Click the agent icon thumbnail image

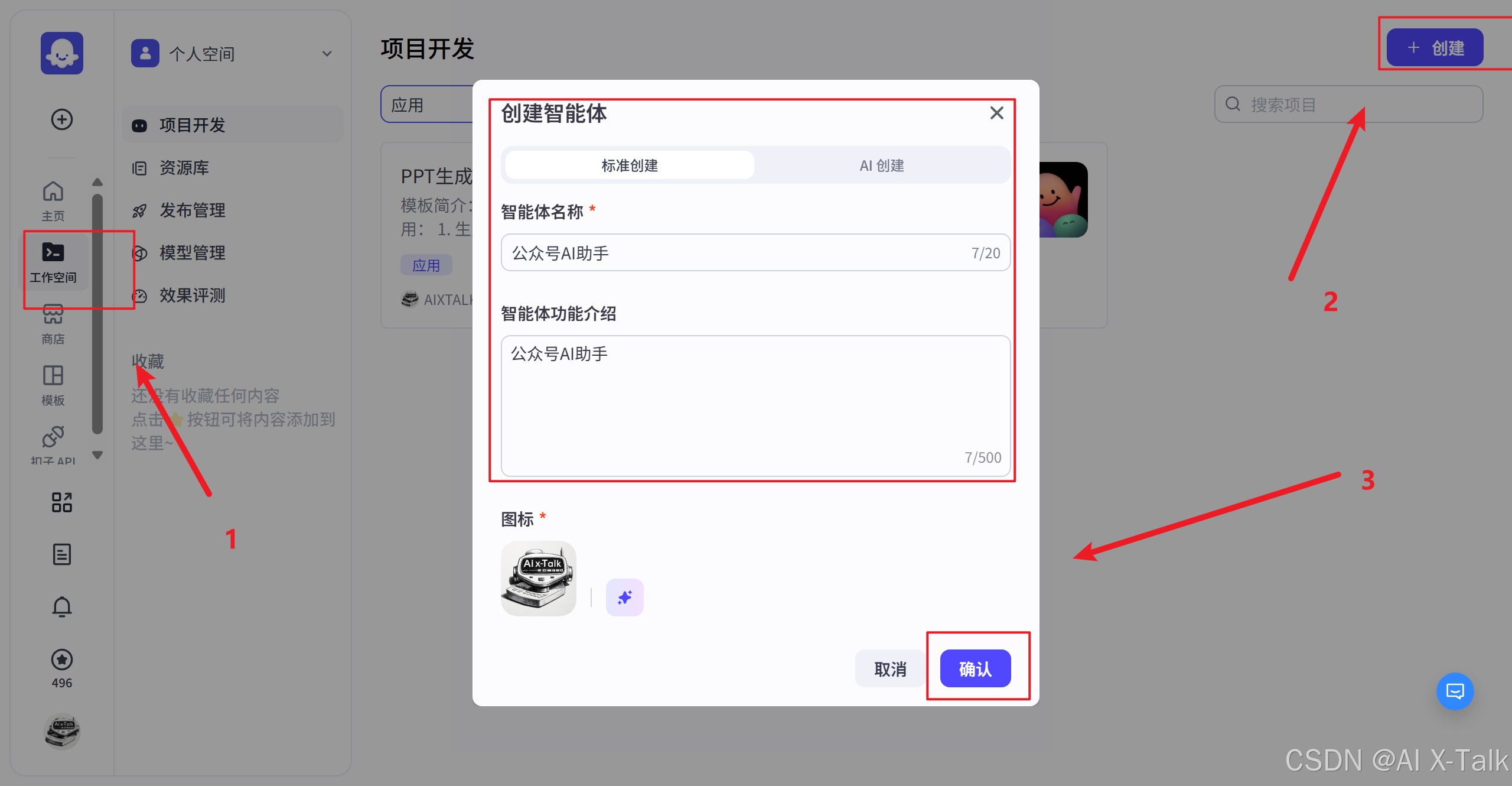[x=538, y=579]
